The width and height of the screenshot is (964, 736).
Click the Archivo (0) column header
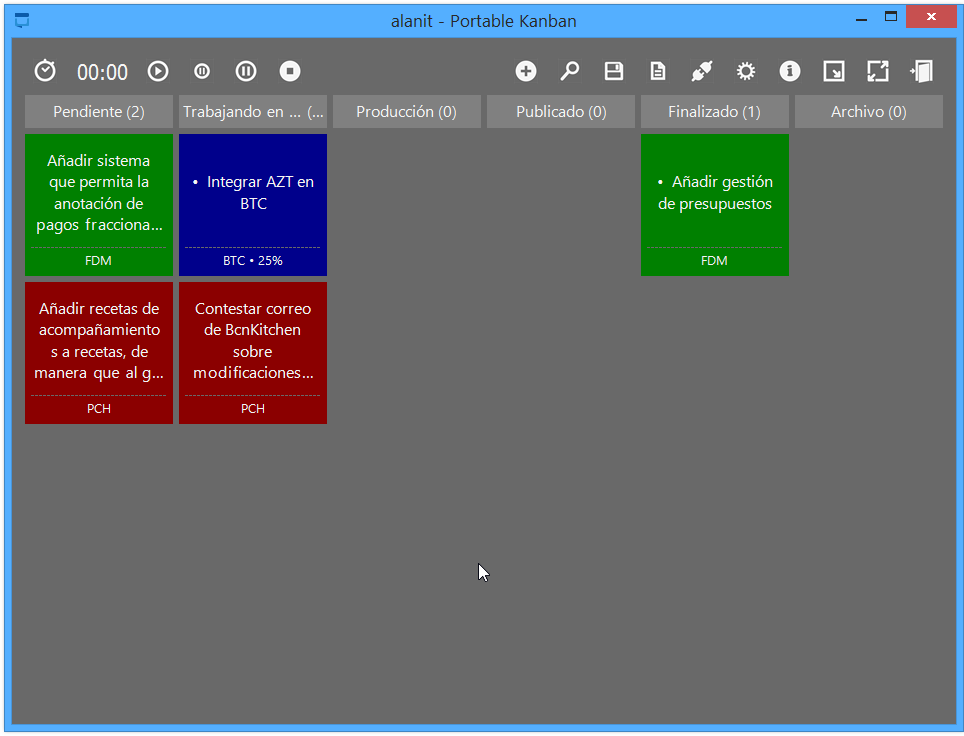coord(868,112)
